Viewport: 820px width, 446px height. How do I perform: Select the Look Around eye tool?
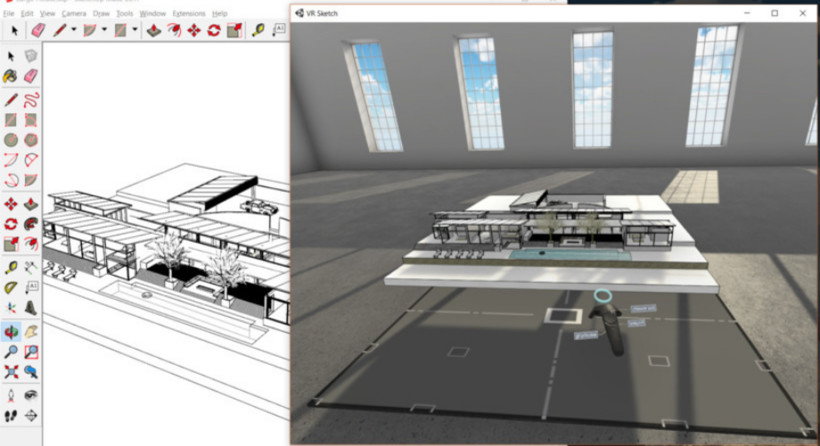[31, 394]
